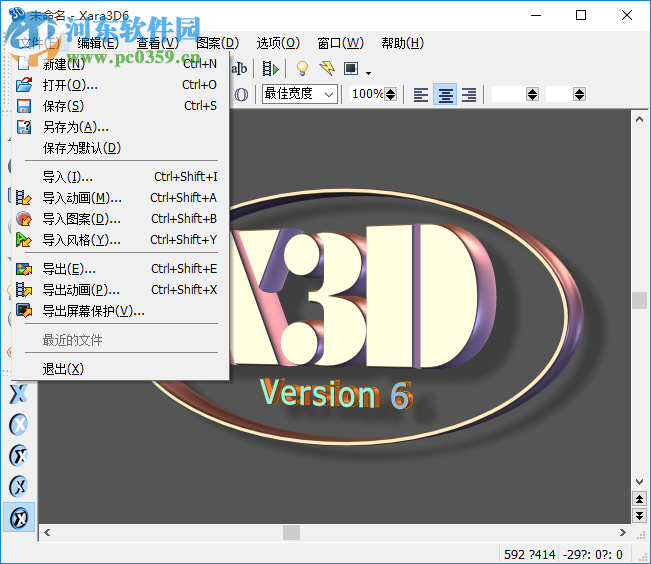Click the import design icon
This screenshot has width=651, height=564.
(x=24, y=218)
